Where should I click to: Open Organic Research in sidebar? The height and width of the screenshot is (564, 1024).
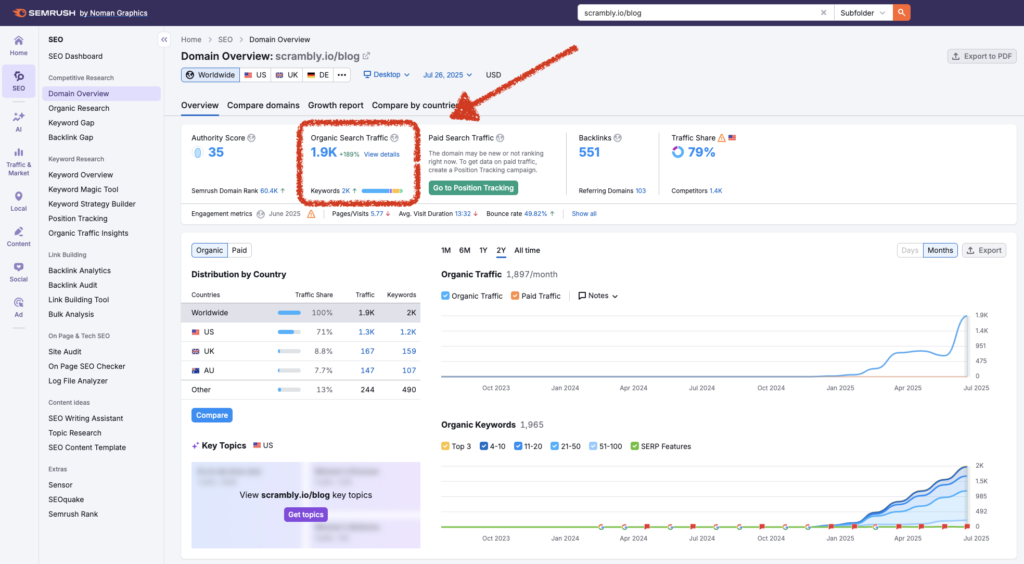point(78,108)
